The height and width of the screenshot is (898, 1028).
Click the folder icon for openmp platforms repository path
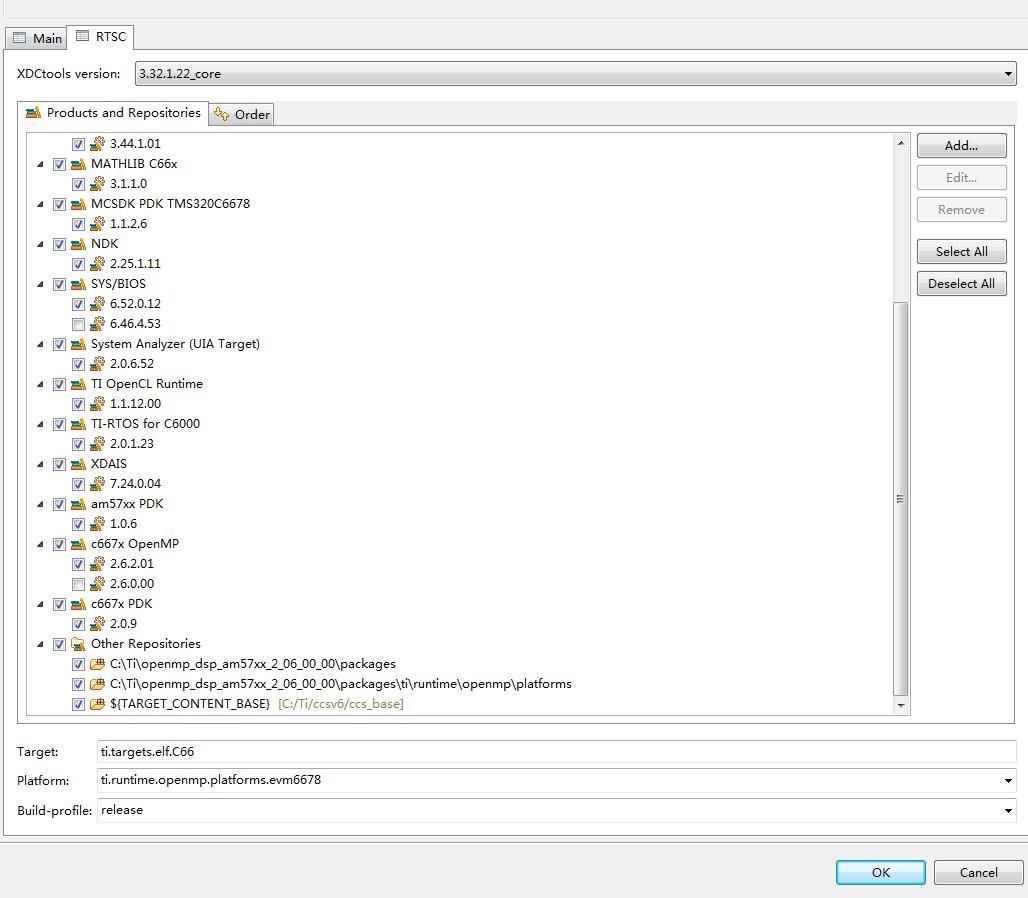pyautogui.click(x=97, y=684)
